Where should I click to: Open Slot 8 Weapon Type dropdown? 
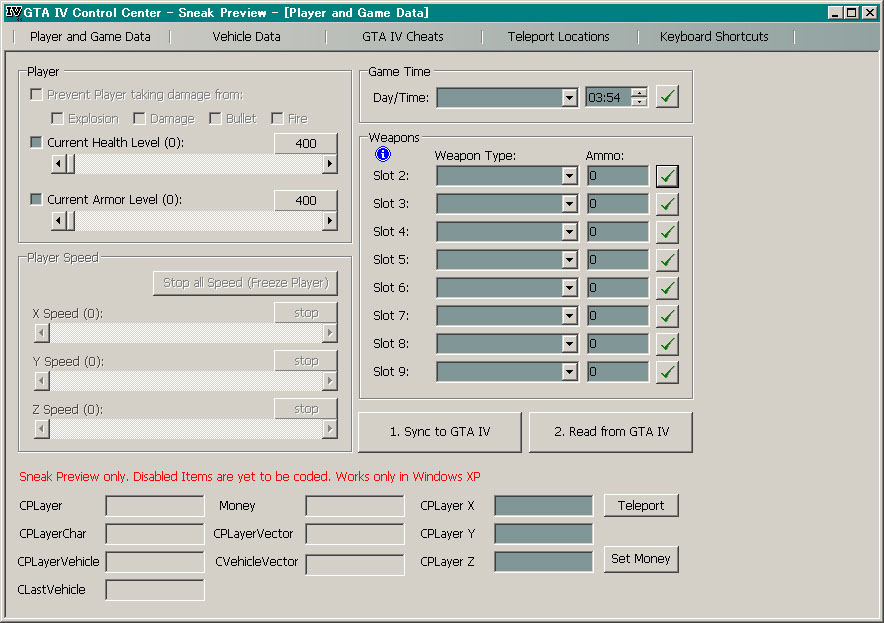[x=569, y=344]
